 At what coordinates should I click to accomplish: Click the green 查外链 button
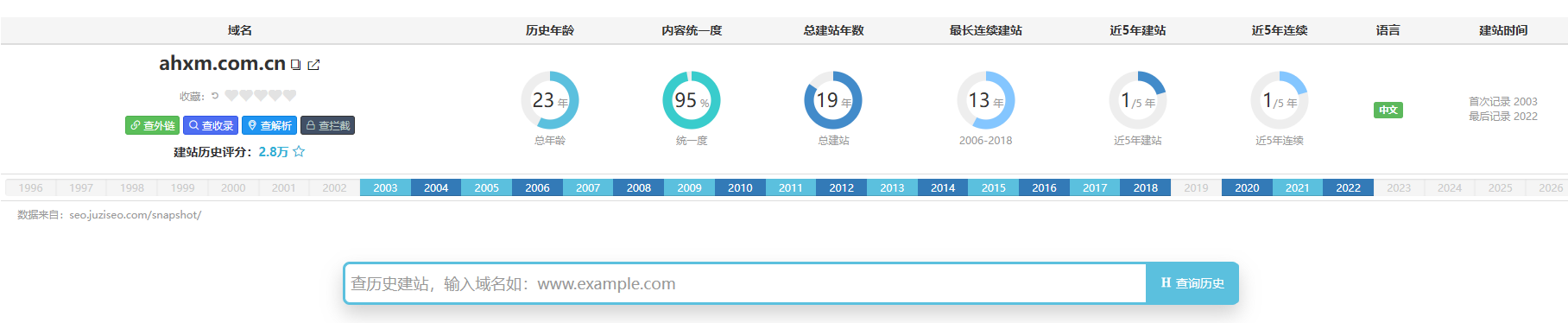pyautogui.click(x=152, y=125)
